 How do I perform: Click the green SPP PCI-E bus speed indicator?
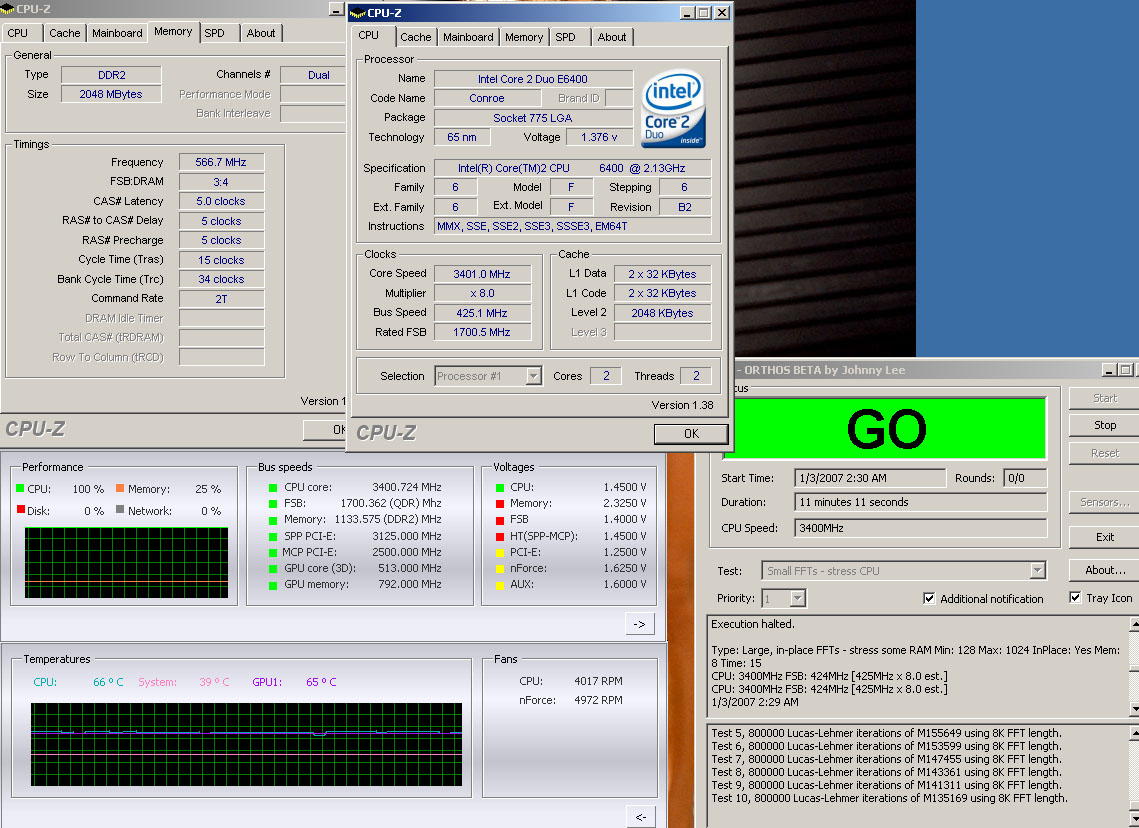[273, 537]
